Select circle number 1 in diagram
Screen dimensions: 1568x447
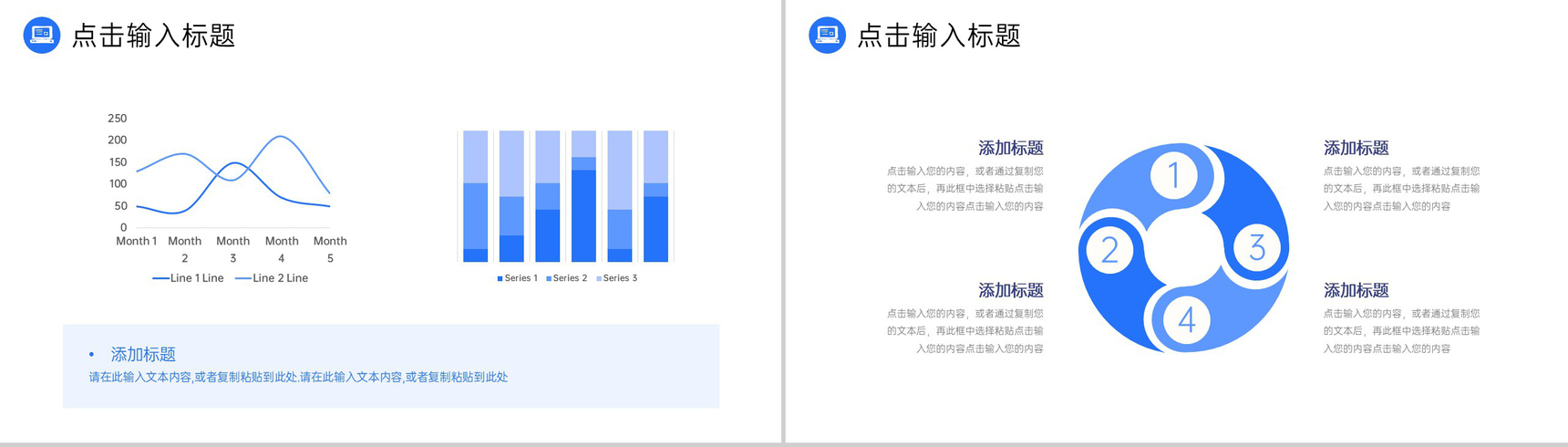click(1174, 175)
